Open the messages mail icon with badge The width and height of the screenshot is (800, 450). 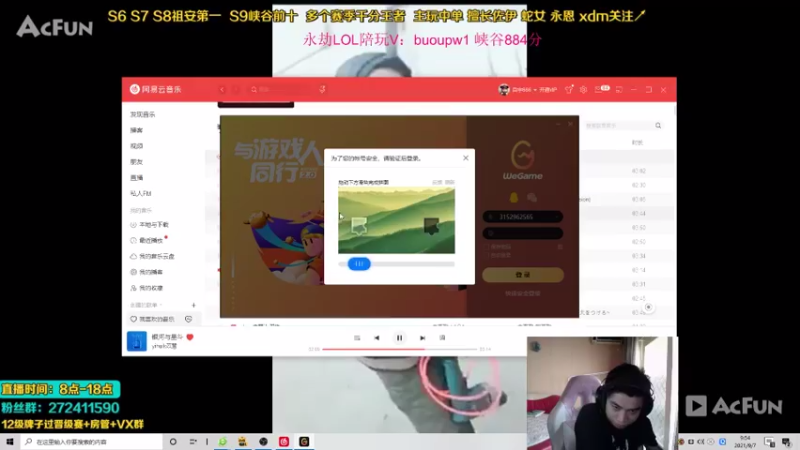[602, 89]
